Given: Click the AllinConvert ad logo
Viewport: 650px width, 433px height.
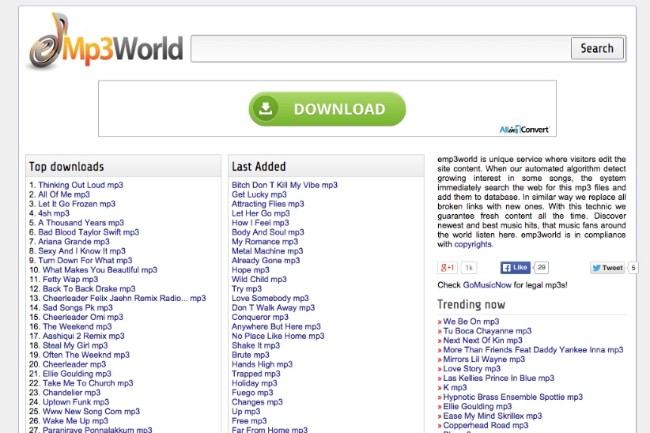Looking at the screenshot, I should [x=524, y=130].
